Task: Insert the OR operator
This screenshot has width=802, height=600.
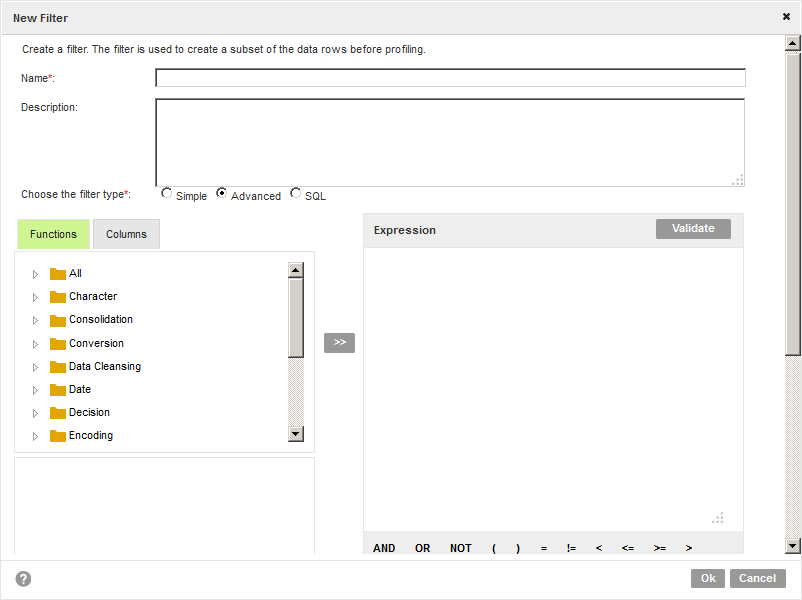Action: 422,548
